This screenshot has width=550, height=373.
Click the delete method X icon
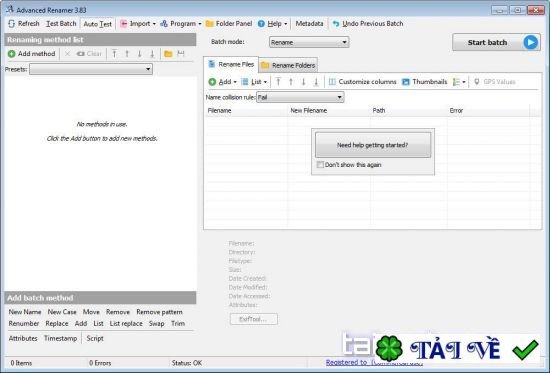67,54
